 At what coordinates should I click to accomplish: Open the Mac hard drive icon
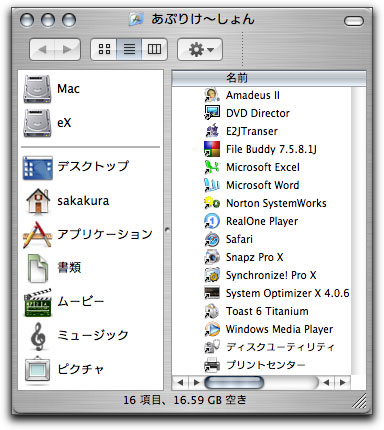coord(37,89)
